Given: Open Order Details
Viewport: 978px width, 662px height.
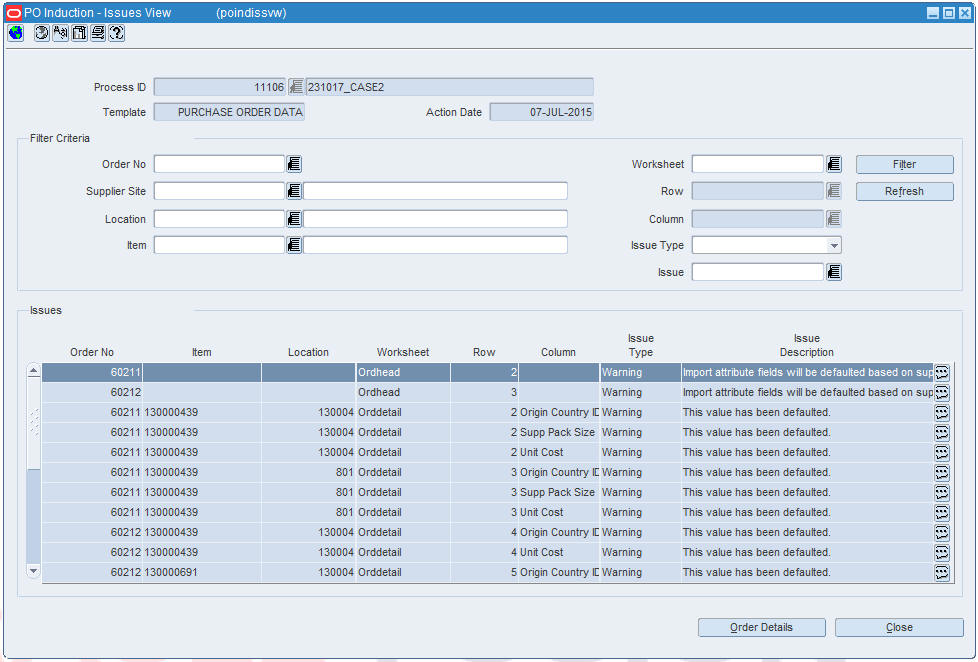Looking at the screenshot, I should (762, 627).
